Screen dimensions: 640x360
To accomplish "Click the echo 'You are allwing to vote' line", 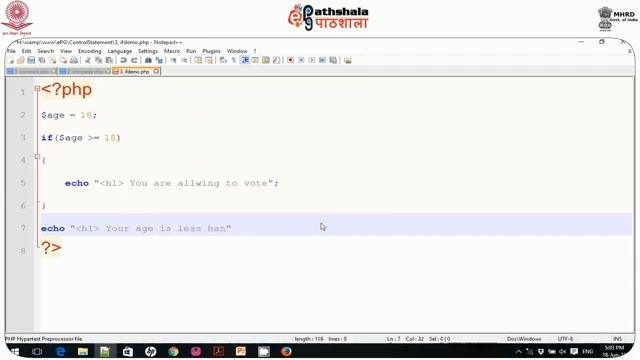I will 172,183.
